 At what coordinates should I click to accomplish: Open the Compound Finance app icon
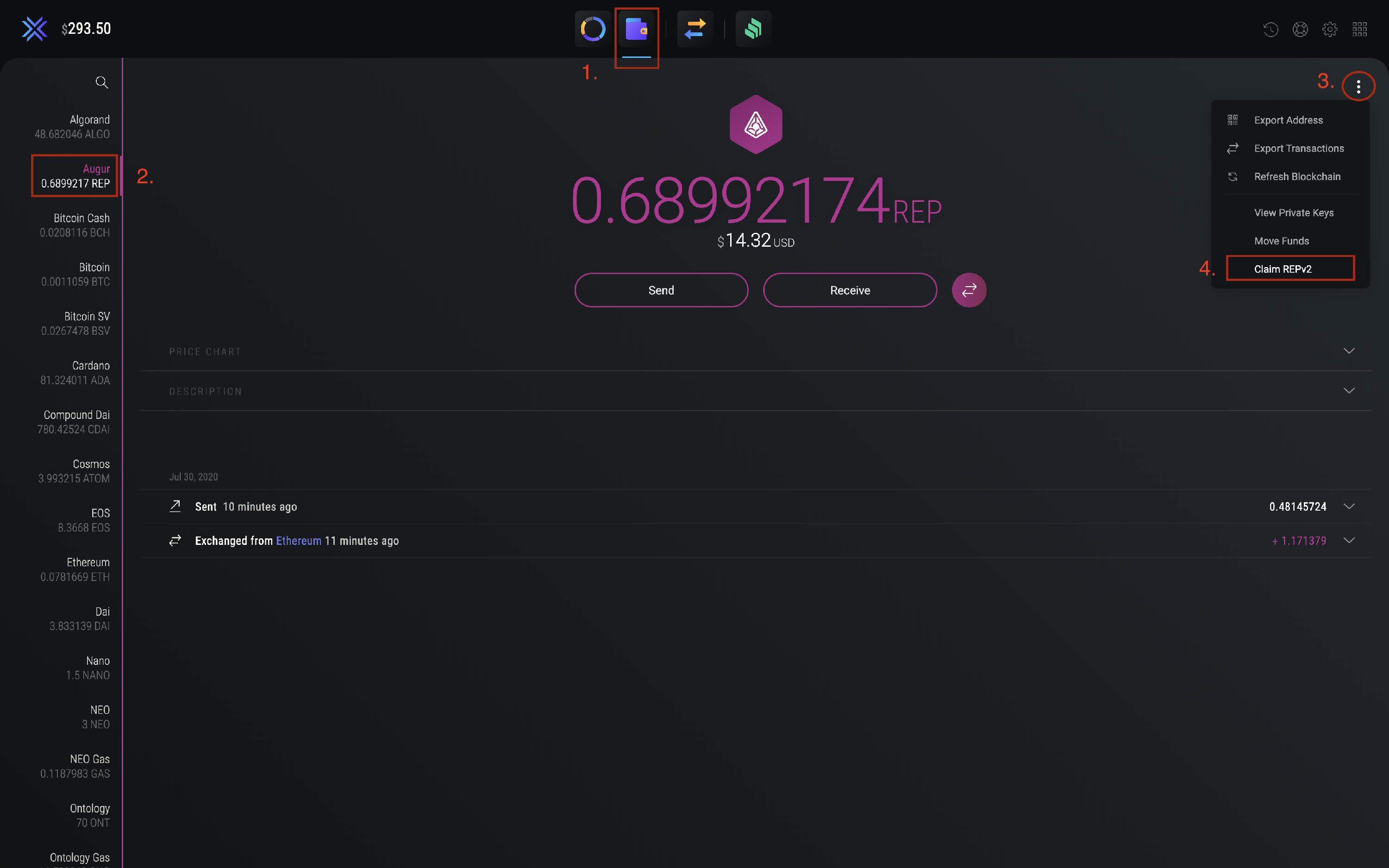tap(753, 29)
